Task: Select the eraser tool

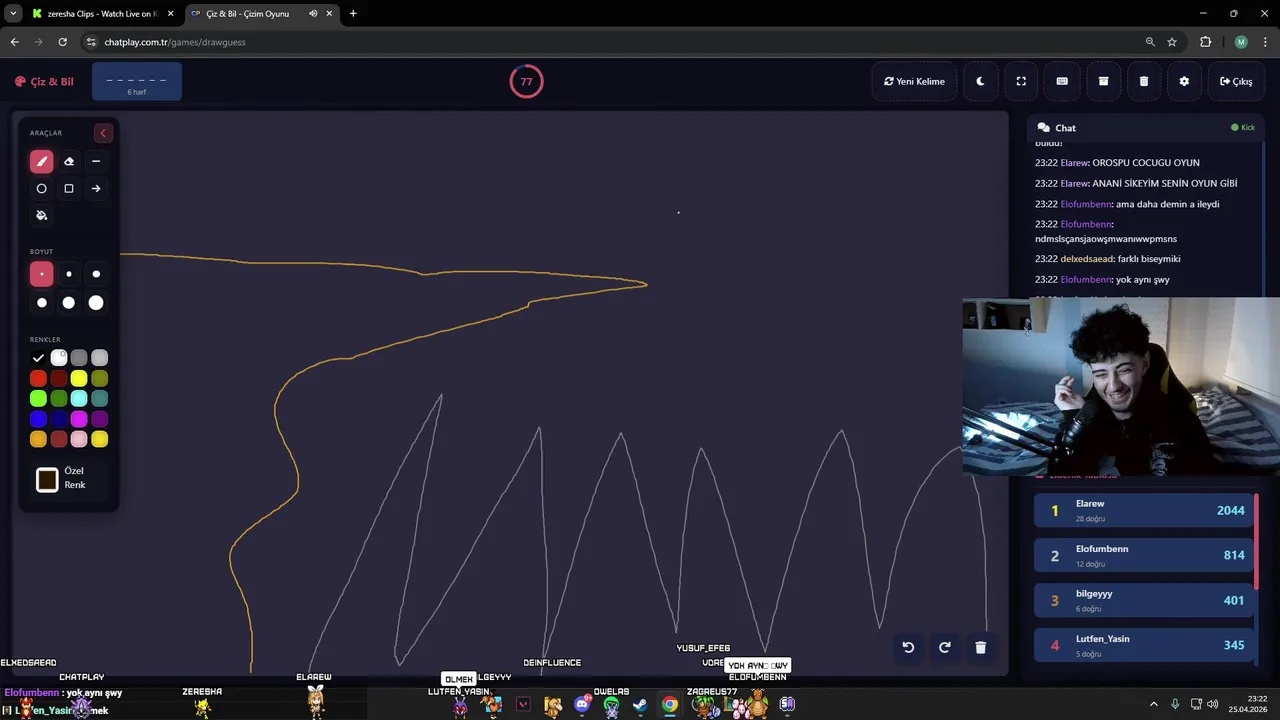Action: click(x=69, y=161)
